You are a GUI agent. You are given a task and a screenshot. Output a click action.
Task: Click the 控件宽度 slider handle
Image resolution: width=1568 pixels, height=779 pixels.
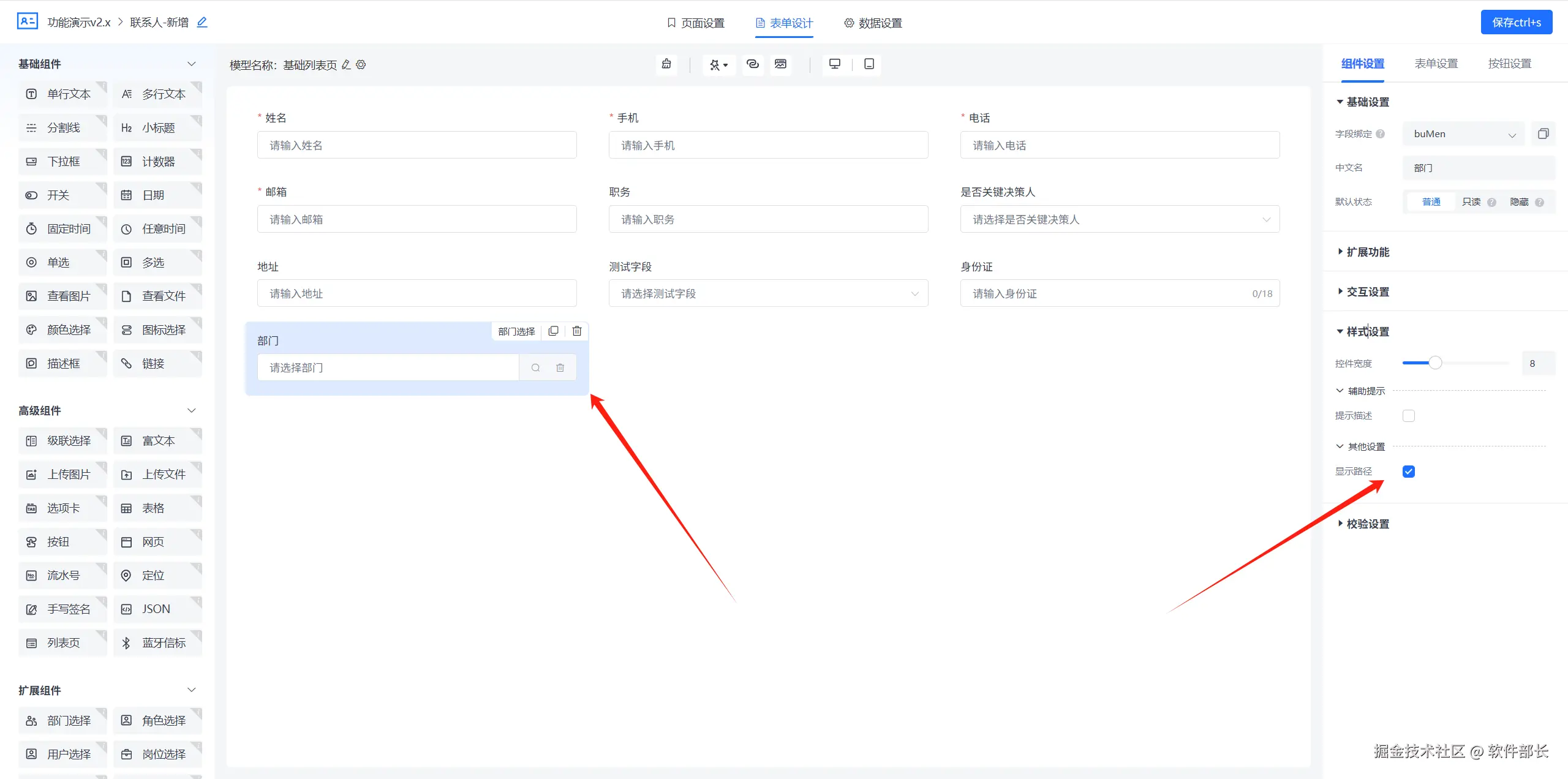click(x=1435, y=363)
